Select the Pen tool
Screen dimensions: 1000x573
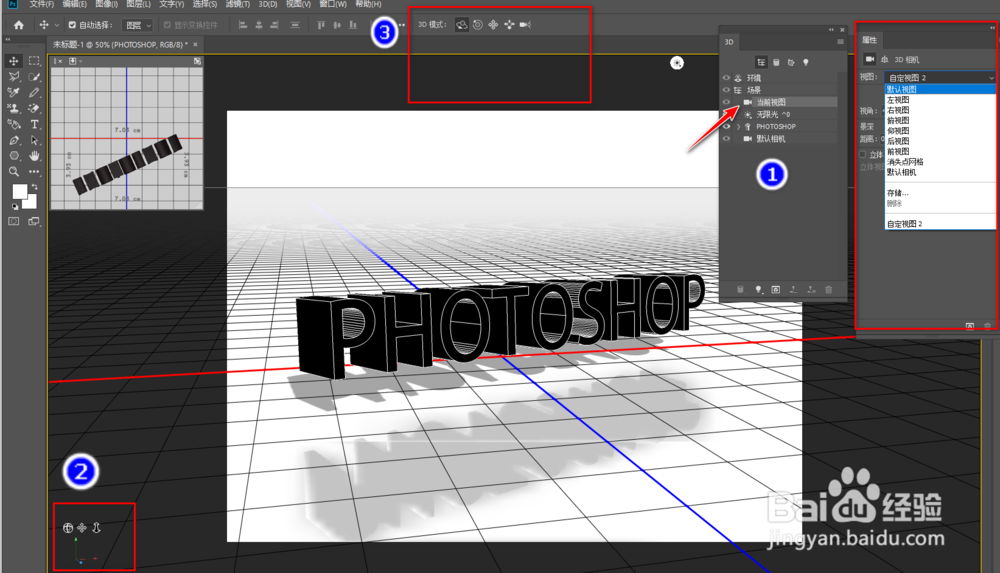tap(13, 140)
